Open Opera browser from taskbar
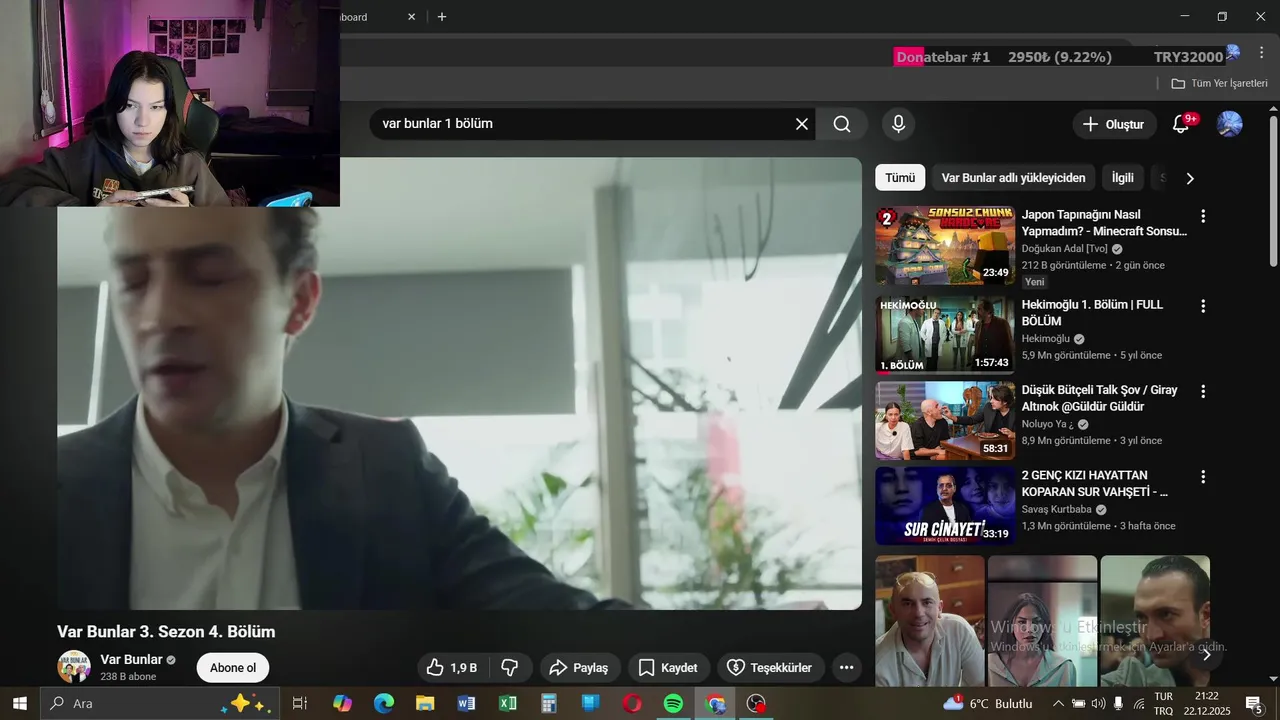The height and width of the screenshot is (720, 1280). (632, 703)
